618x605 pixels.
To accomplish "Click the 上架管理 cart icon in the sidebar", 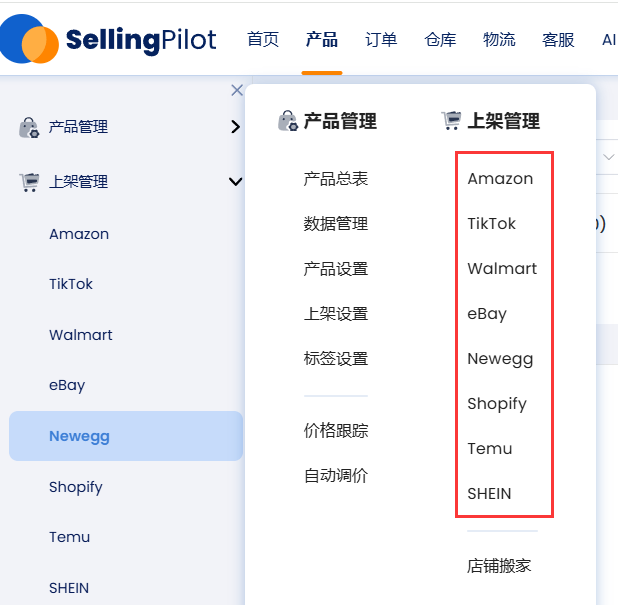I will pos(30,182).
